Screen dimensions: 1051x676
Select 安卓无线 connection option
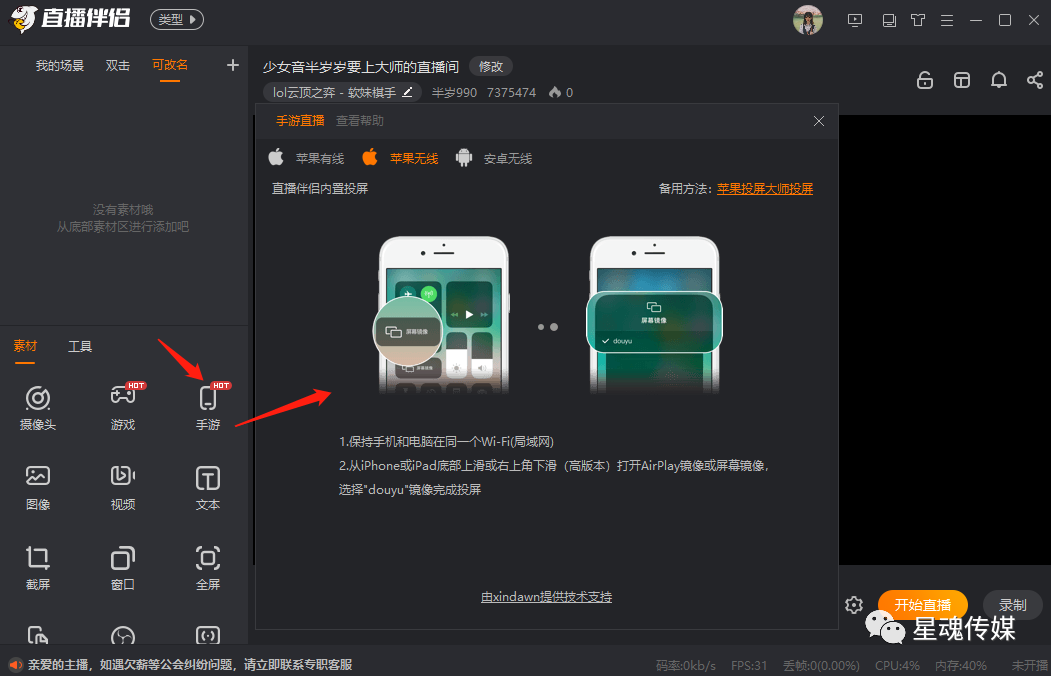[x=494, y=158]
